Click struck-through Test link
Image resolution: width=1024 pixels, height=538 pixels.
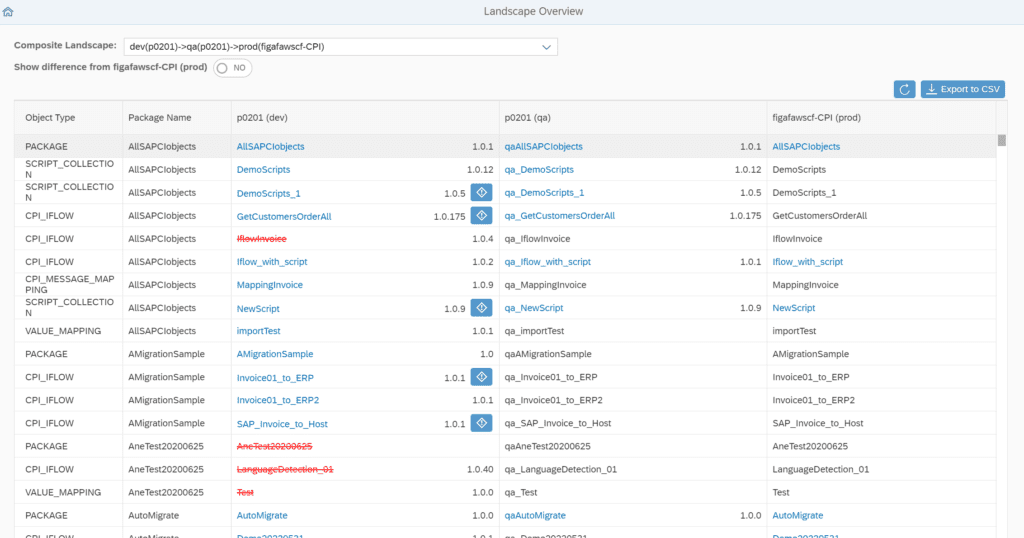(x=245, y=492)
